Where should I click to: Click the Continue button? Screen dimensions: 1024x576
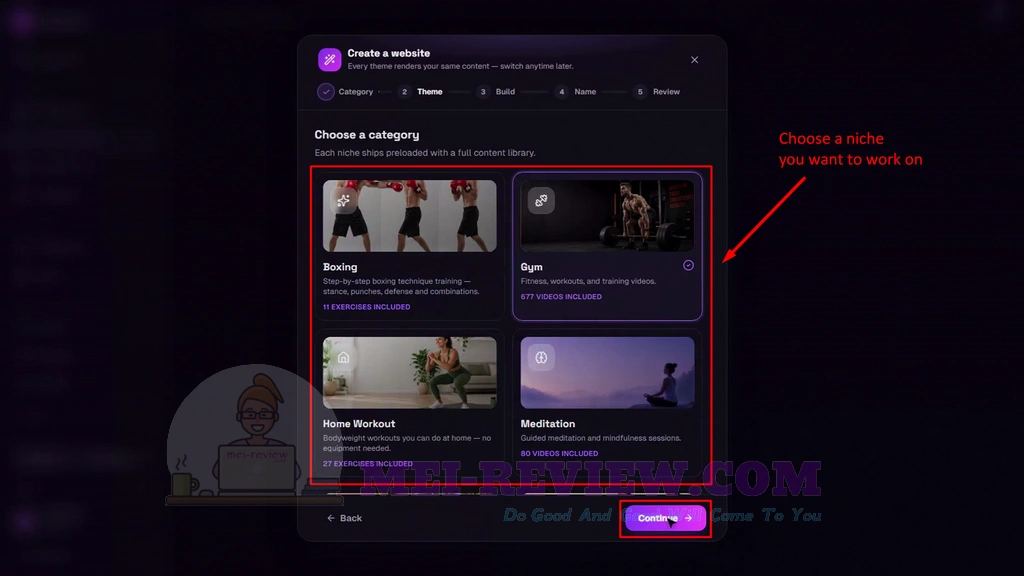[665, 518]
